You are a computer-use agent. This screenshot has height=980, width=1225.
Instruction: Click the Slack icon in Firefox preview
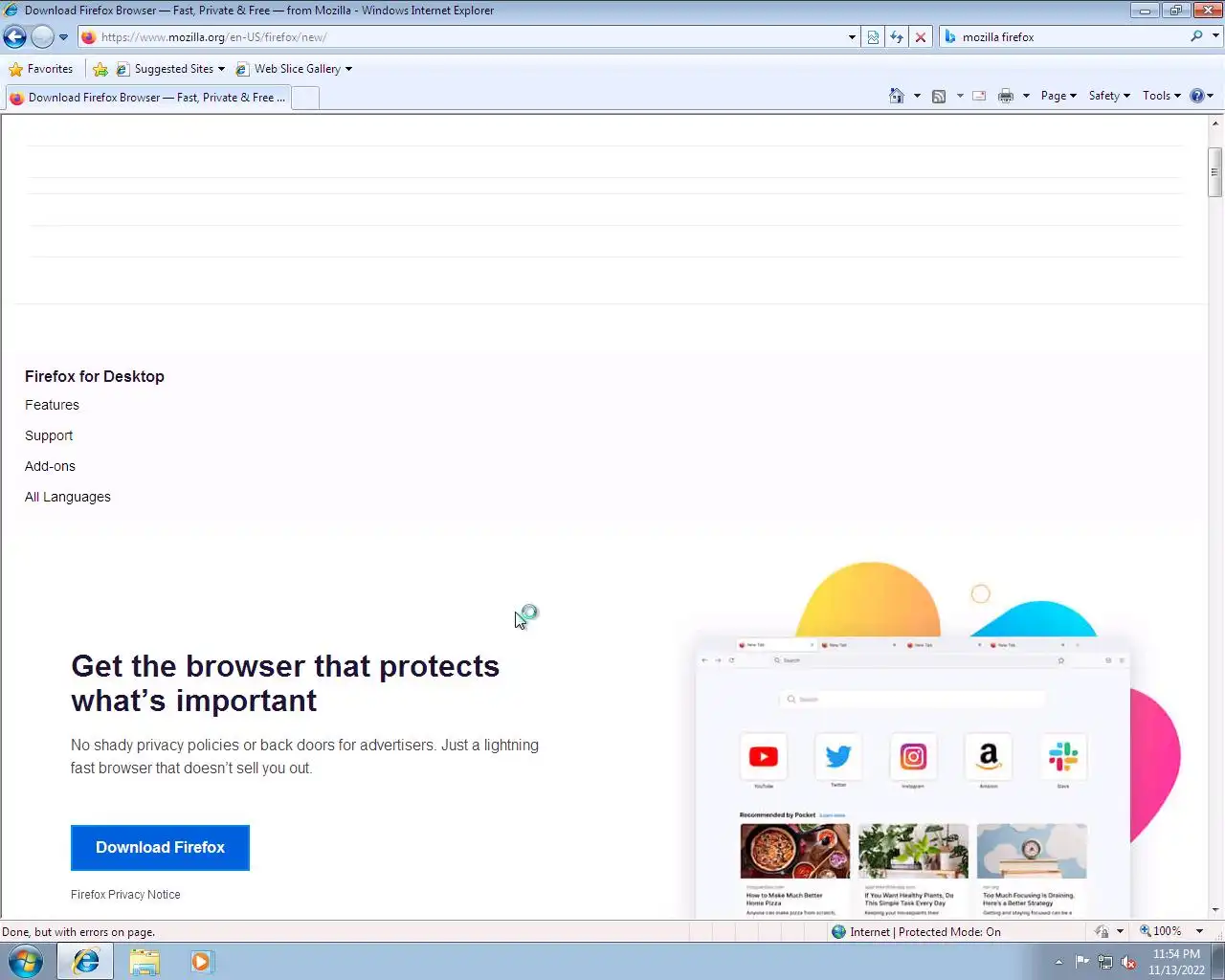coord(1063,757)
